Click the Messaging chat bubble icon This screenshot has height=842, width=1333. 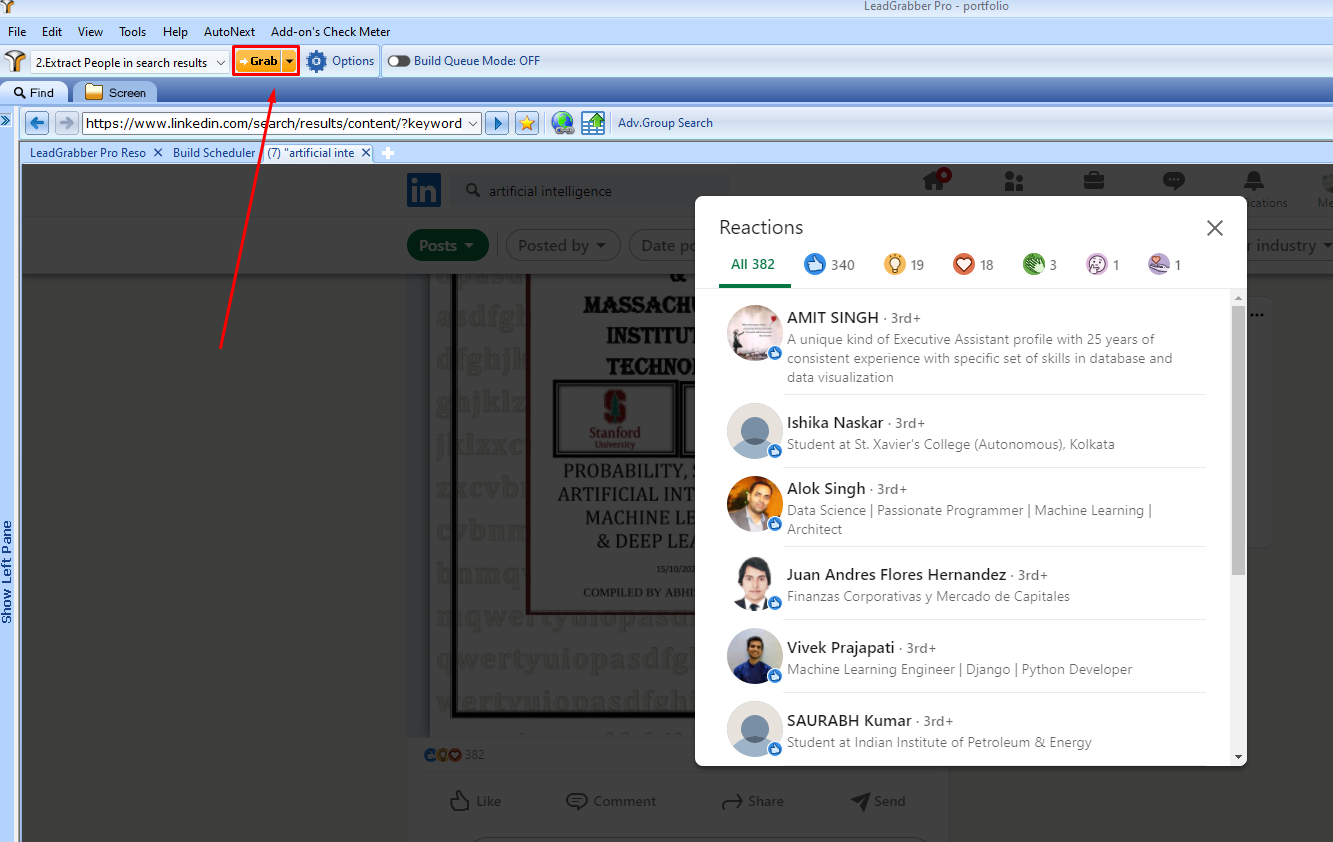click(1174, 181)
